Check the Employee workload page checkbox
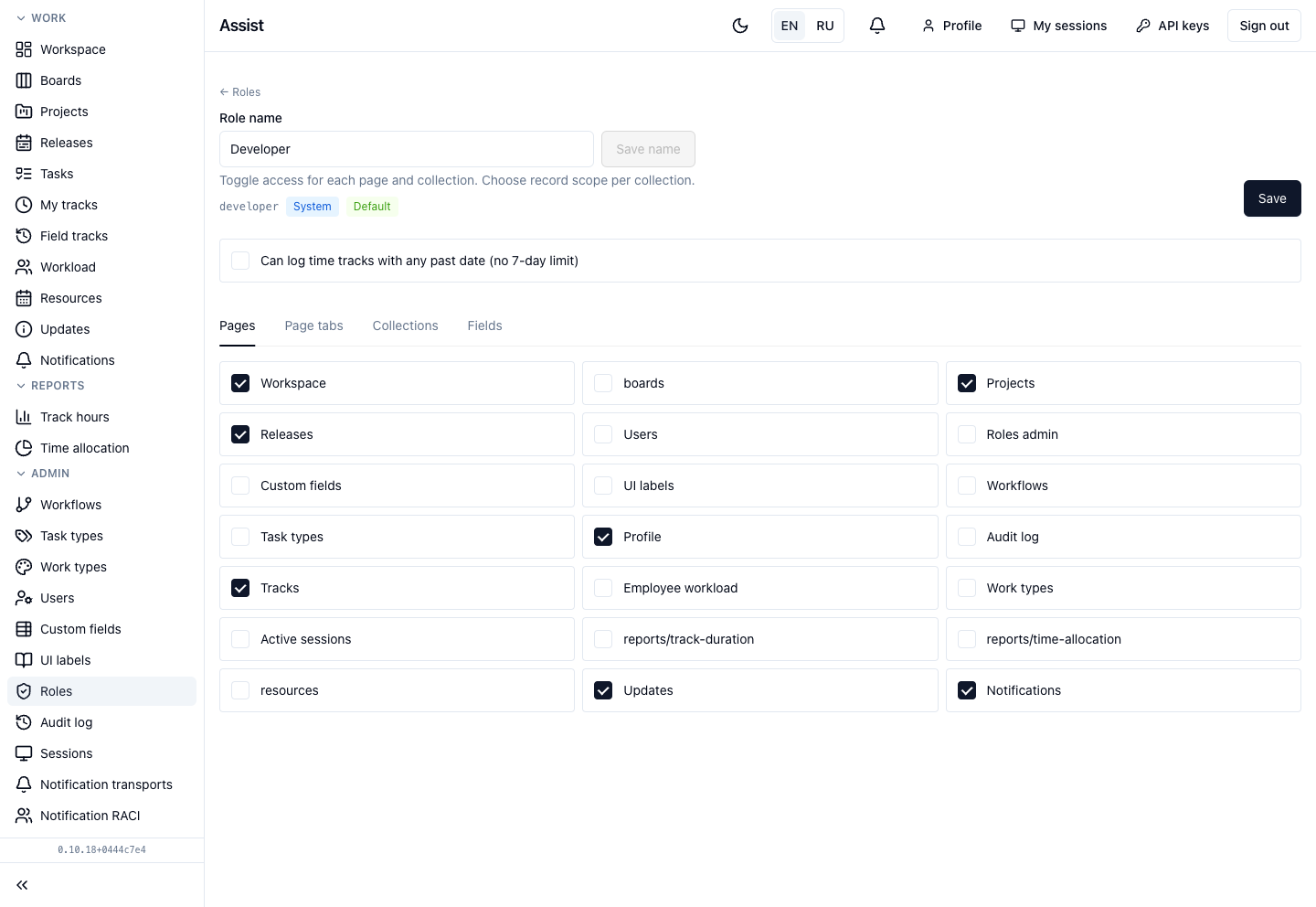 [603, 588]
